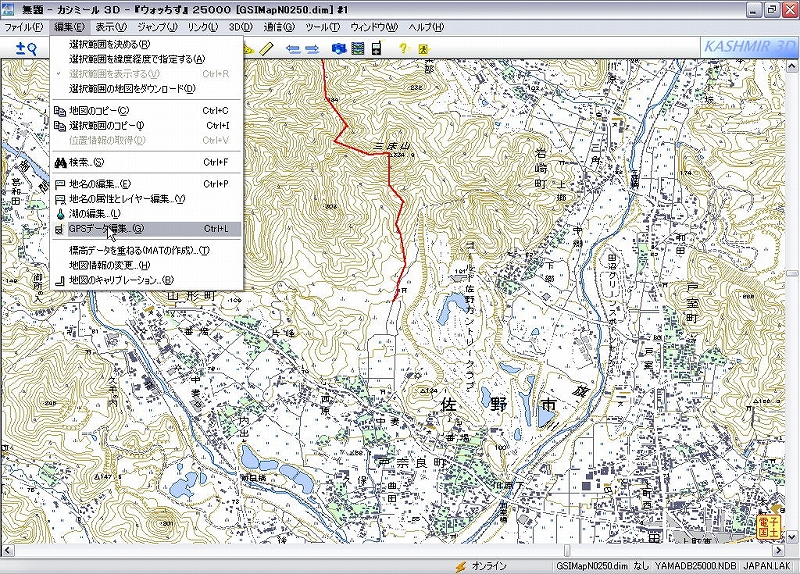Click JAPAN.LAK in status bar
Screen dimensions: 800x574
(x=767, y=566)
